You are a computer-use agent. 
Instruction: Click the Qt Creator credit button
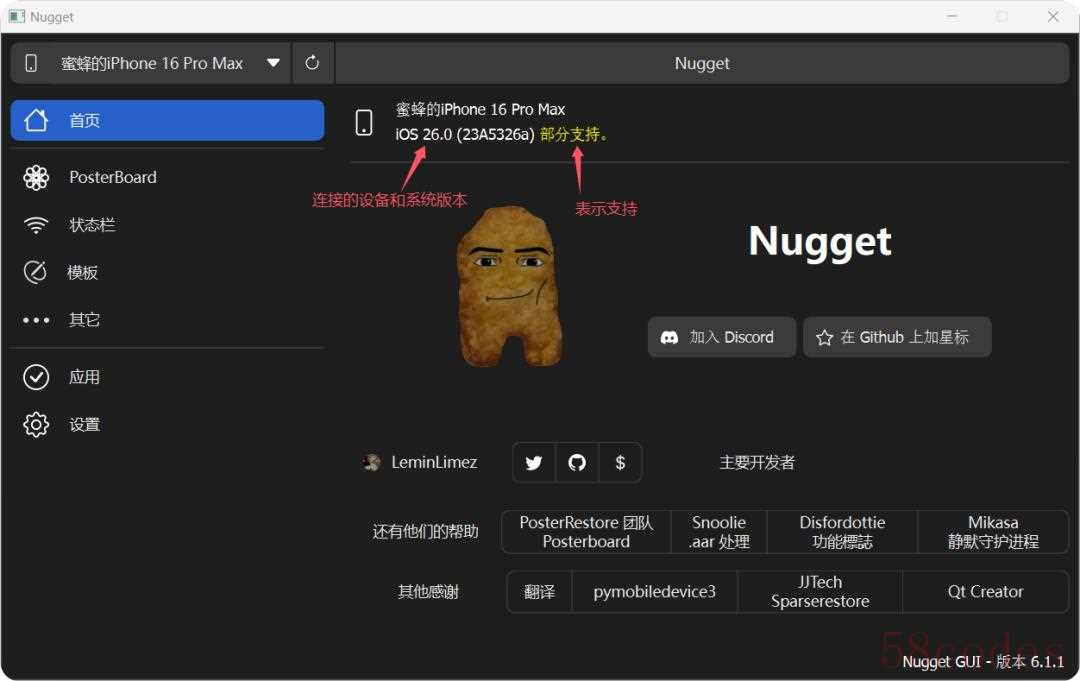pos(985,591)
